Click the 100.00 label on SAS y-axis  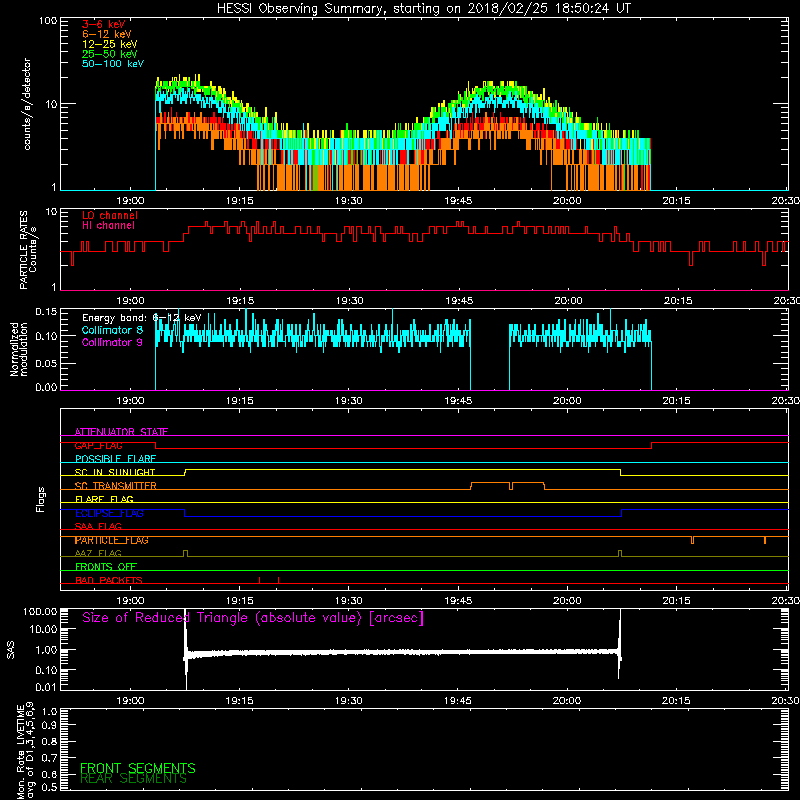pos(40,611)
